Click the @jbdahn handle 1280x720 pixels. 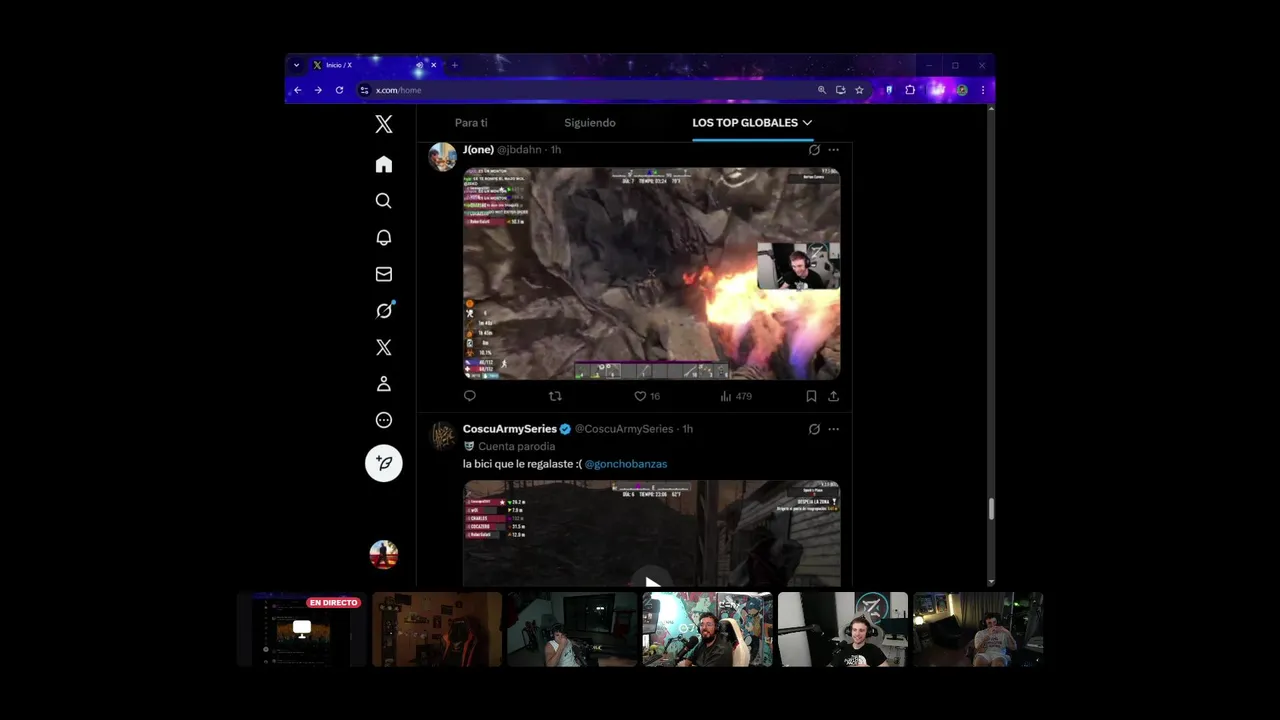point(519,150)
